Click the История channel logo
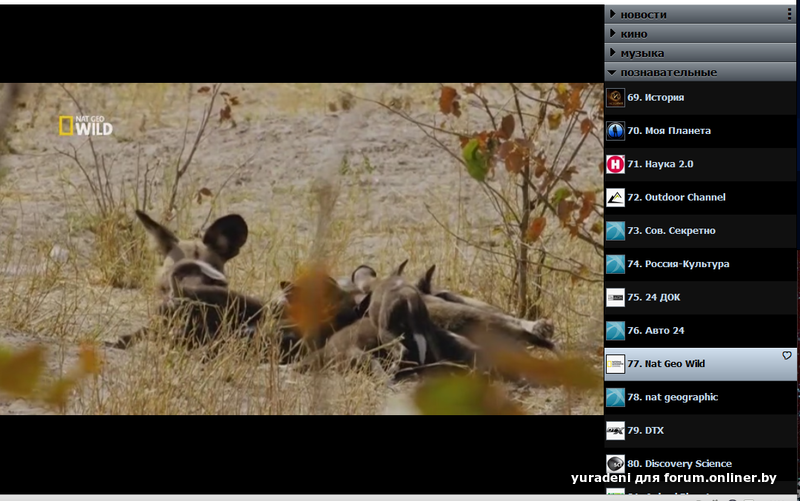The image size is (800, 501). 615,97
